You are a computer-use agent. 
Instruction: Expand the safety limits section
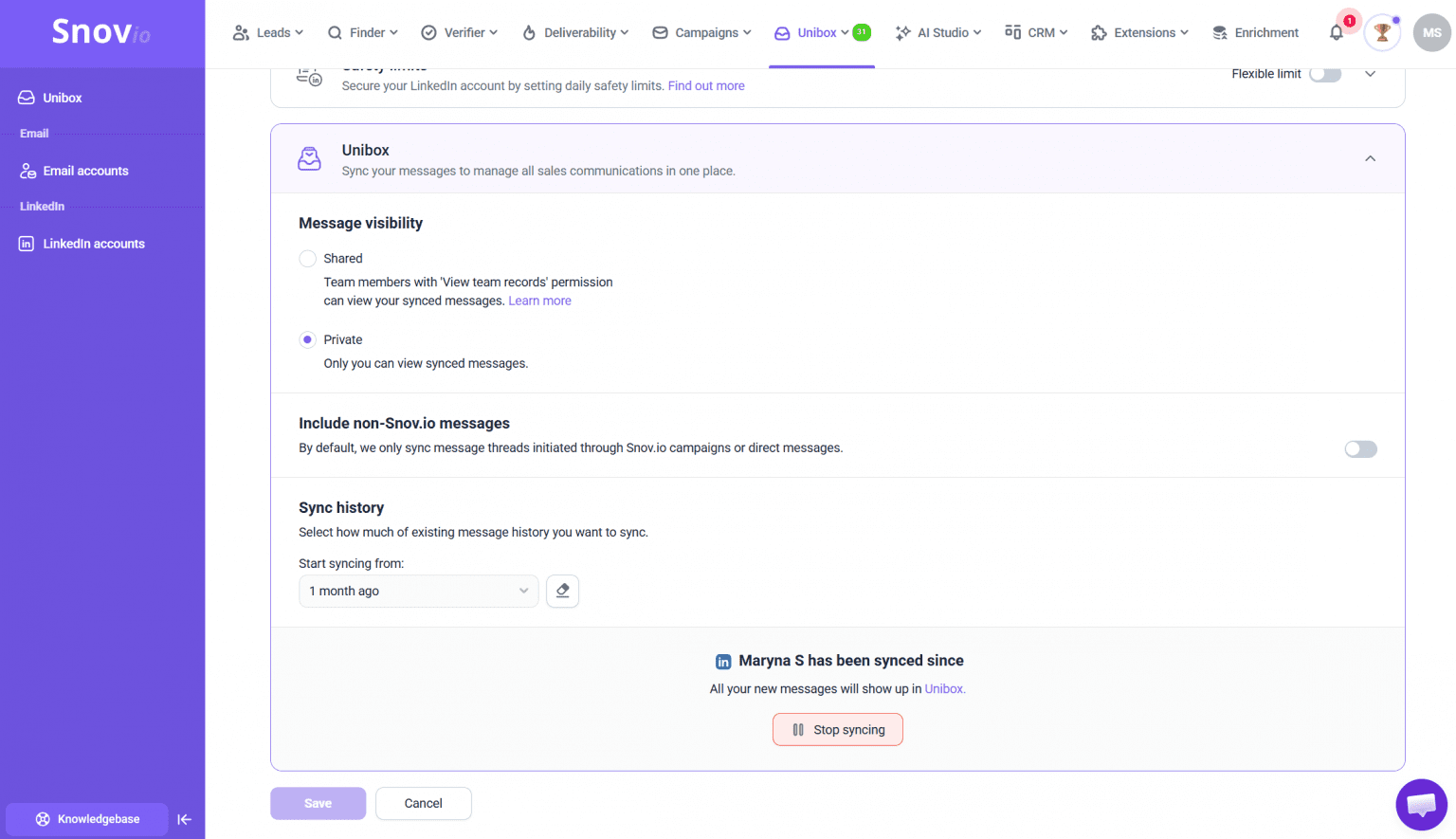point(1370,74)
